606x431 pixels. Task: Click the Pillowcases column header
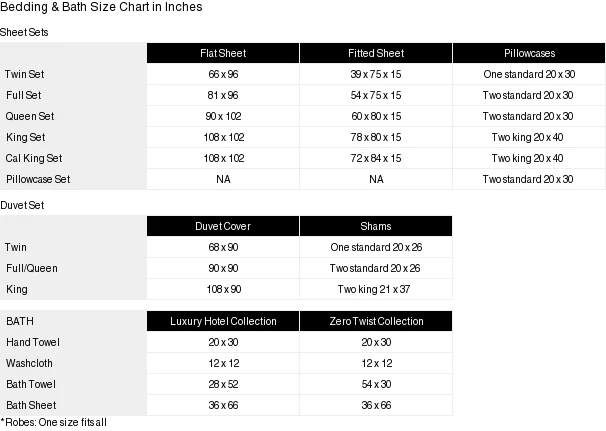(528, 53)
